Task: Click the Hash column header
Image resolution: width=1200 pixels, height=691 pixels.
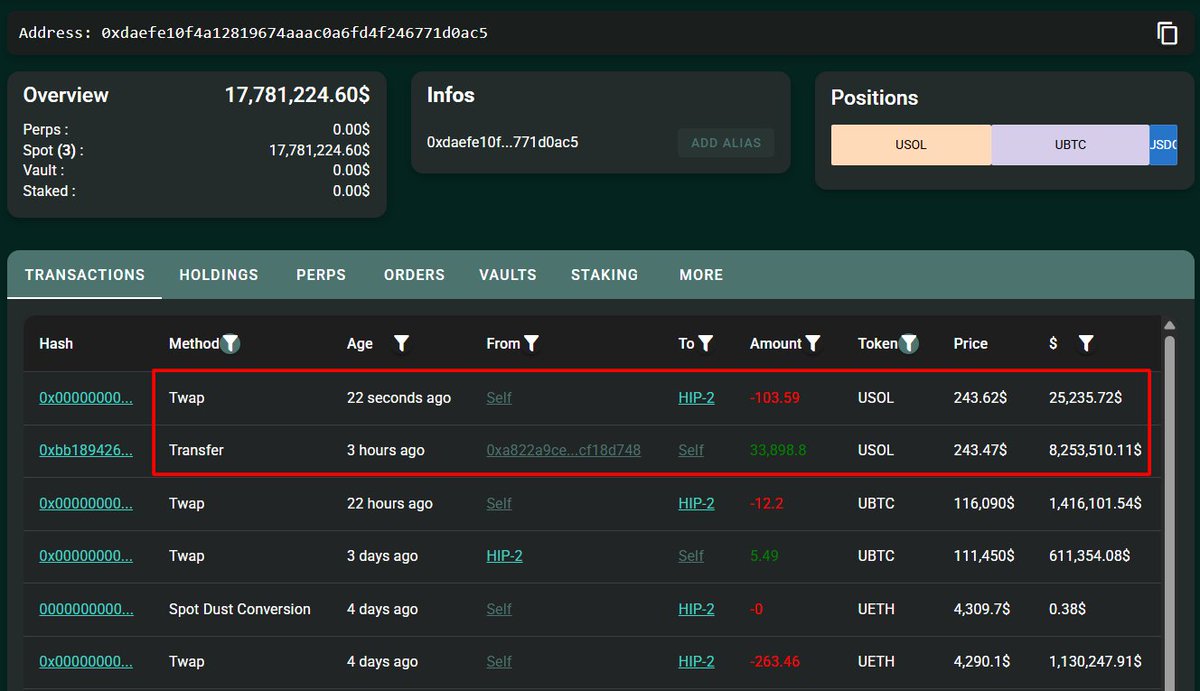Action: pos(56,343)
